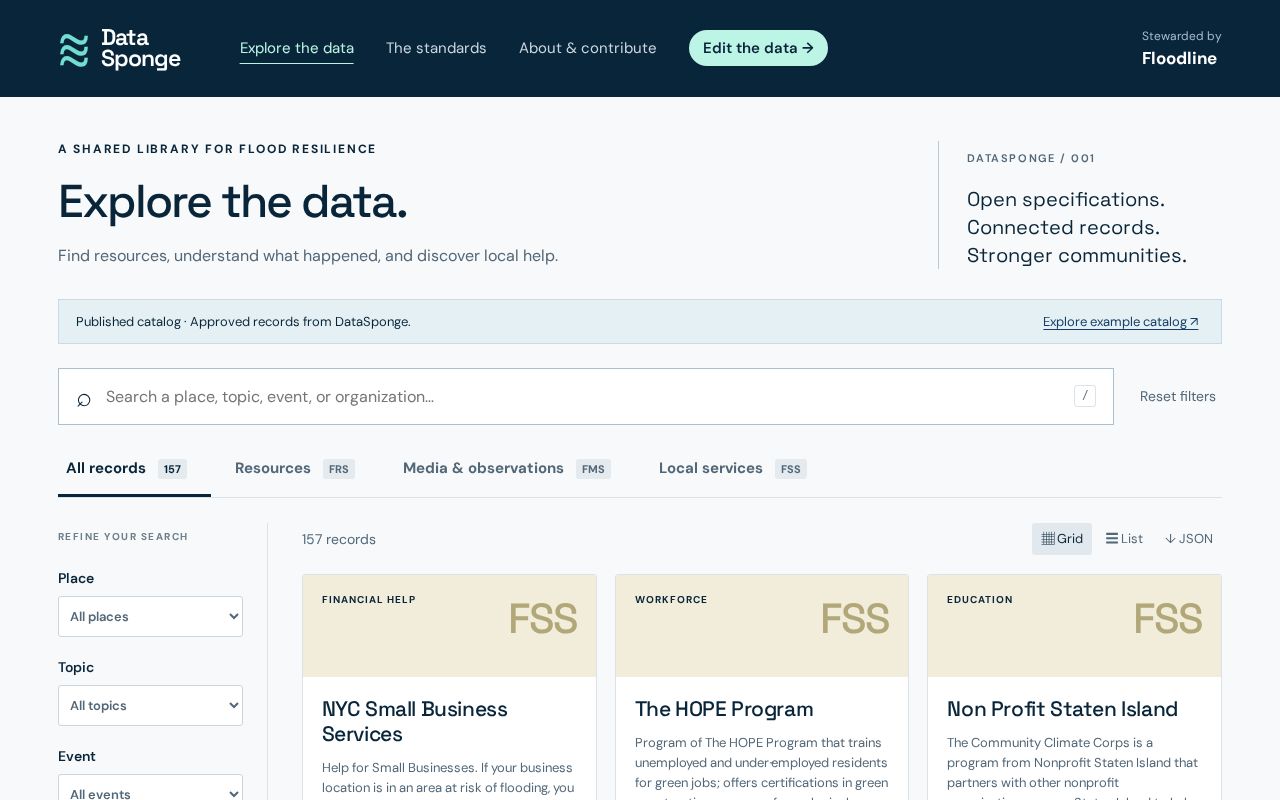Click the Data Sponge wave logo icon
The image size is (1280, 800).
(x=74, y=50)
